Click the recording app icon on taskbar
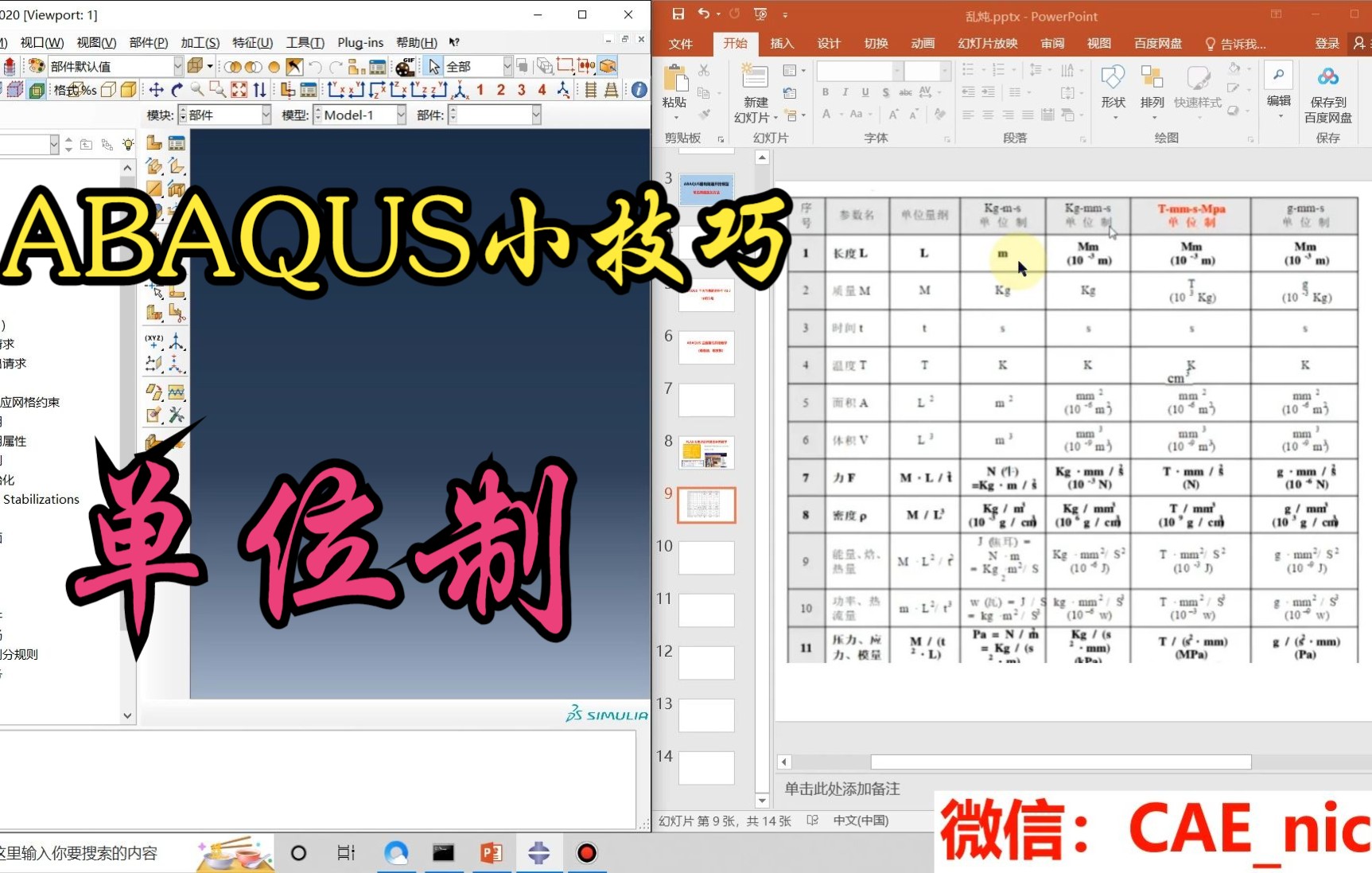The image size is (1372, 873). (586, 853)
